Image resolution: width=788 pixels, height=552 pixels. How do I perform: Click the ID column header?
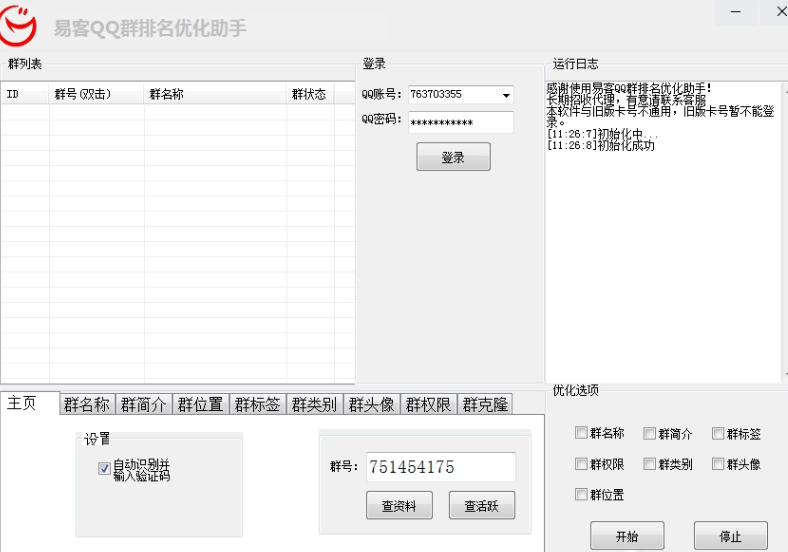25,94
